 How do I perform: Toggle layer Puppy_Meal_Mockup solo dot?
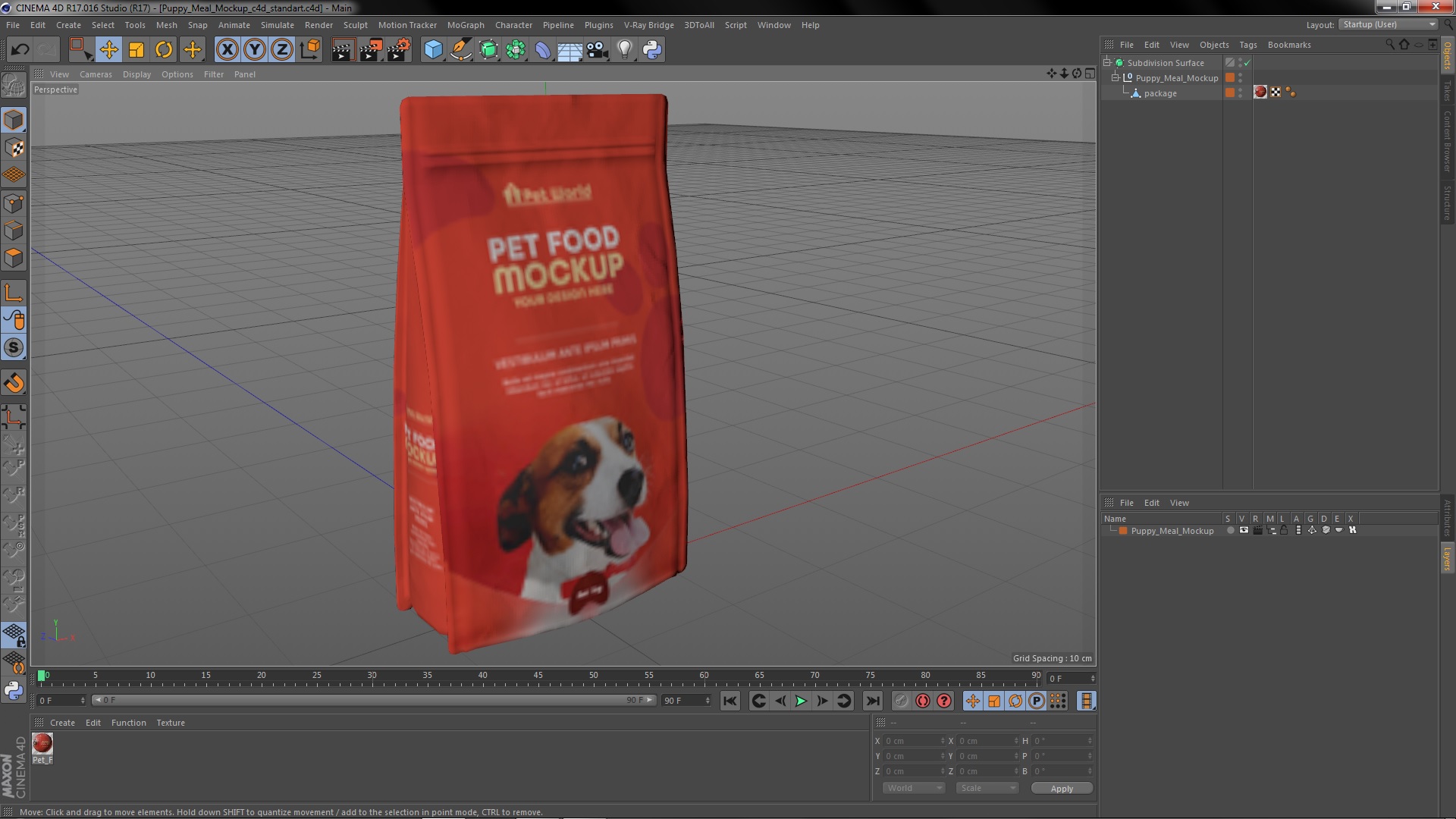pyautogui.click(x=1230, y=531)
